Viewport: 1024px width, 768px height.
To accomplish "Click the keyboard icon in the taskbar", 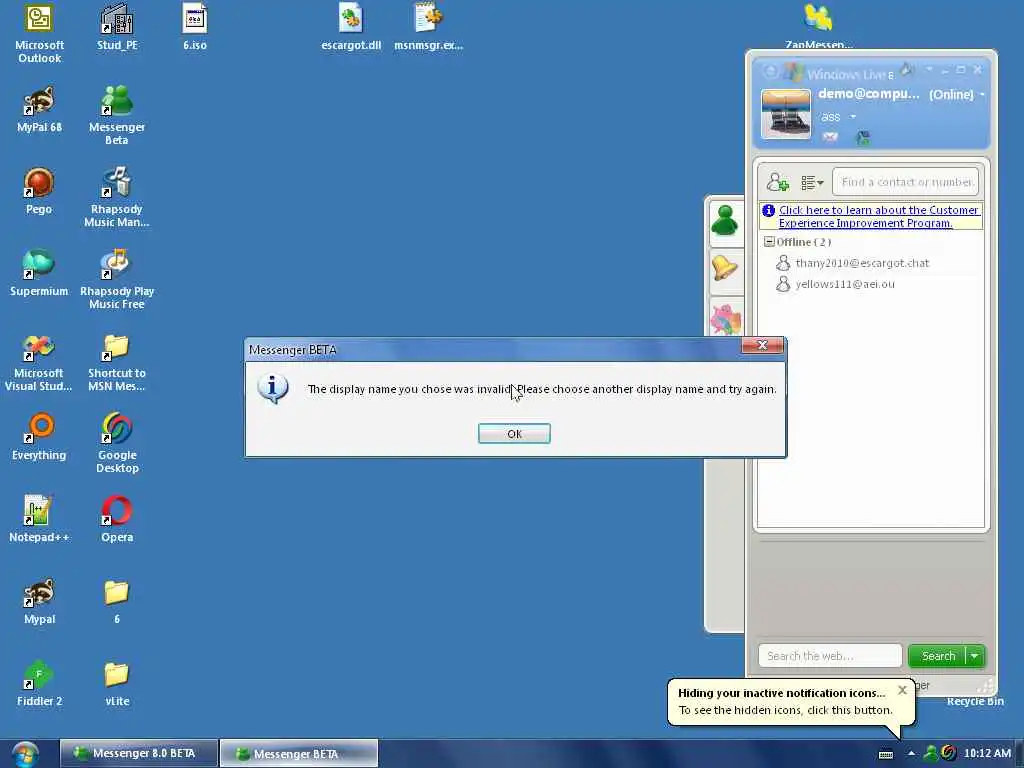I will coord(886,754).
